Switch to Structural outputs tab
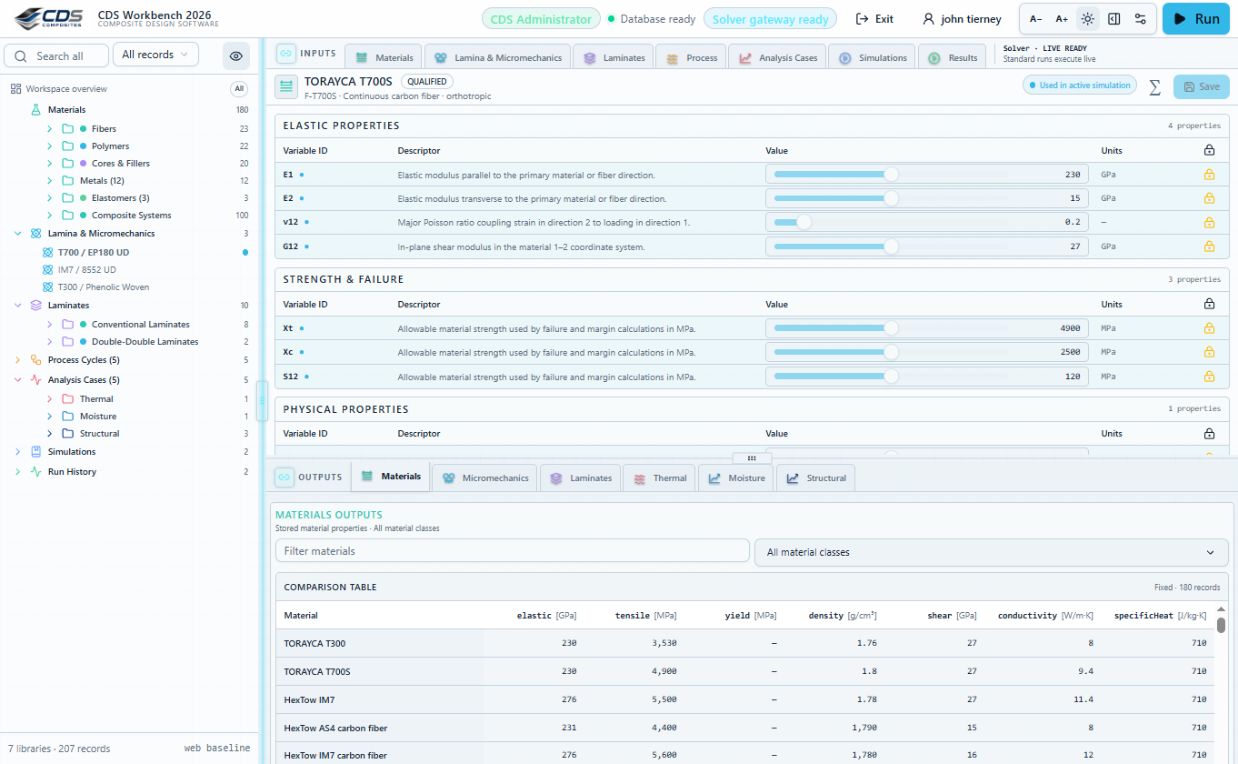1238x764 pixels. (x=816, y=478)
